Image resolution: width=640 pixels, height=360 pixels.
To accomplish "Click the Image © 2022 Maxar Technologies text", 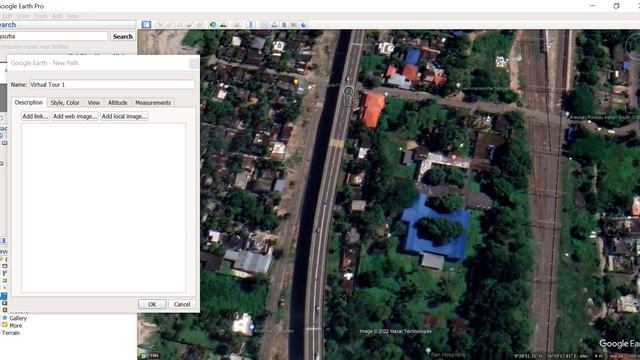I will 395,331.
